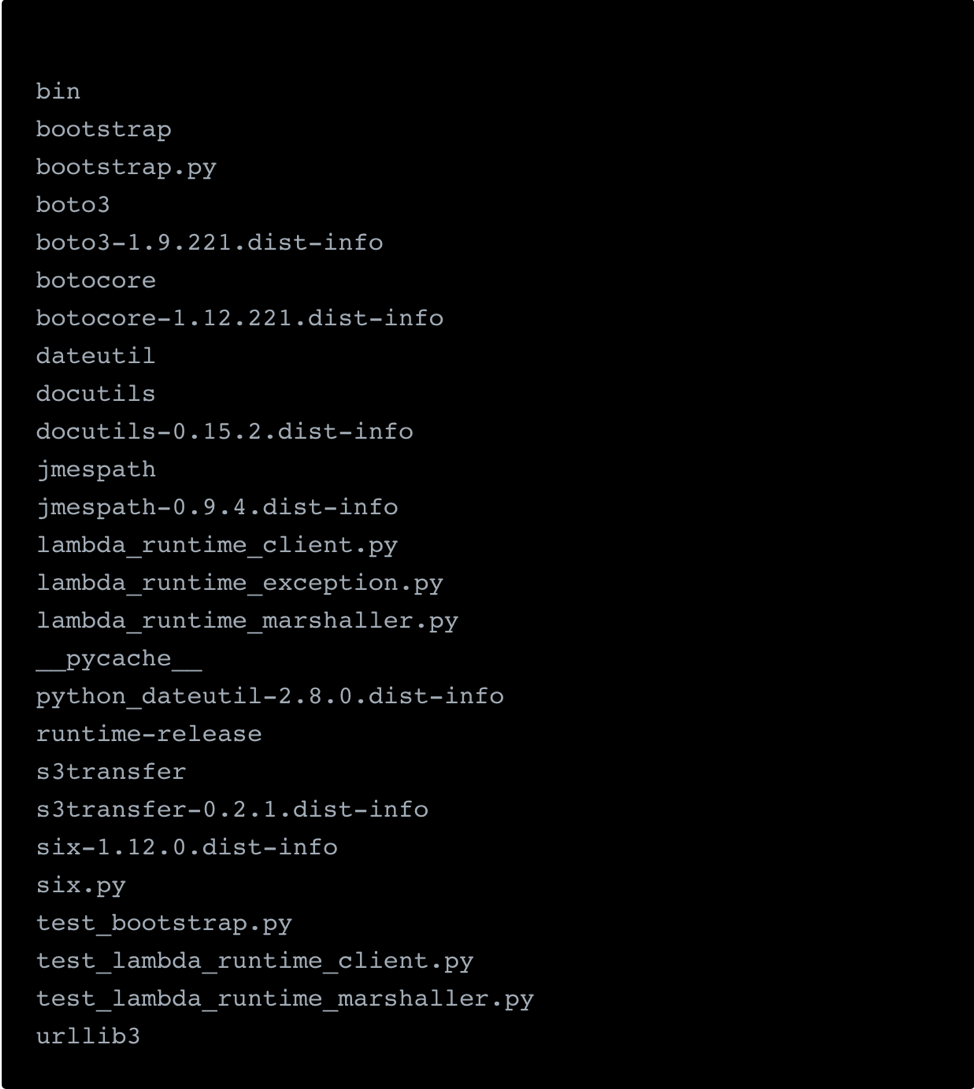Select the dateutil entry
Viewport: 974px width, 1089px height.
96,356
